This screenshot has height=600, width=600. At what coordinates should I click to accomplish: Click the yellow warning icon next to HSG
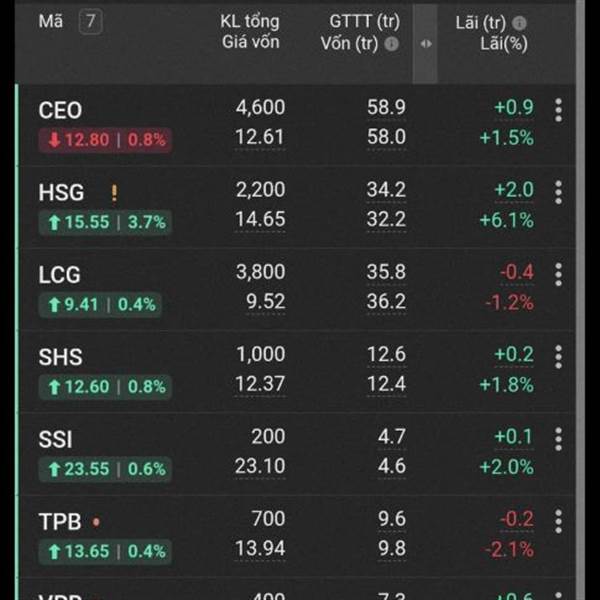click(x=114, y=193)
